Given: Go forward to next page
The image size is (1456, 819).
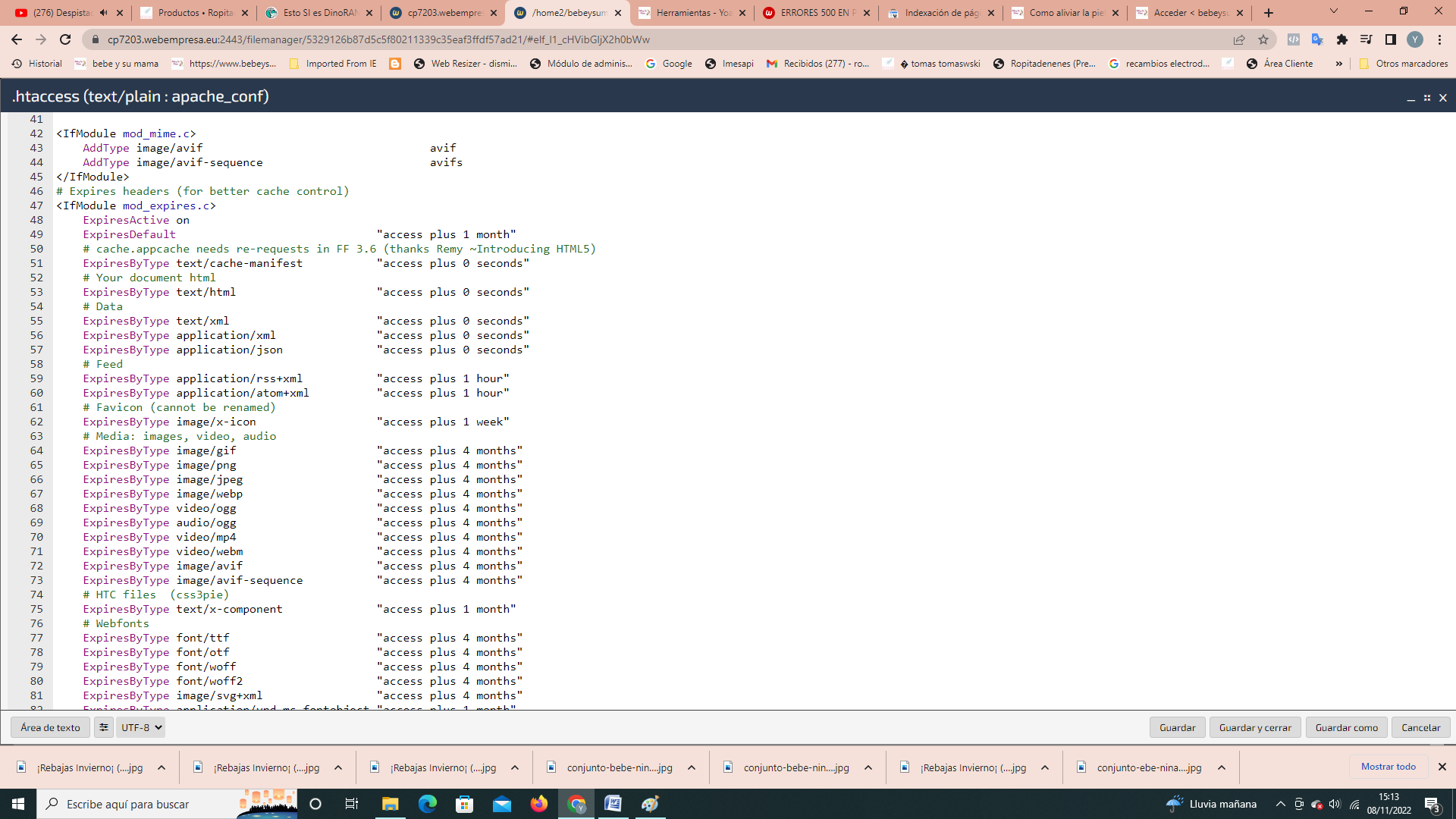Looking at the screenshot, I should click(41, 39).
